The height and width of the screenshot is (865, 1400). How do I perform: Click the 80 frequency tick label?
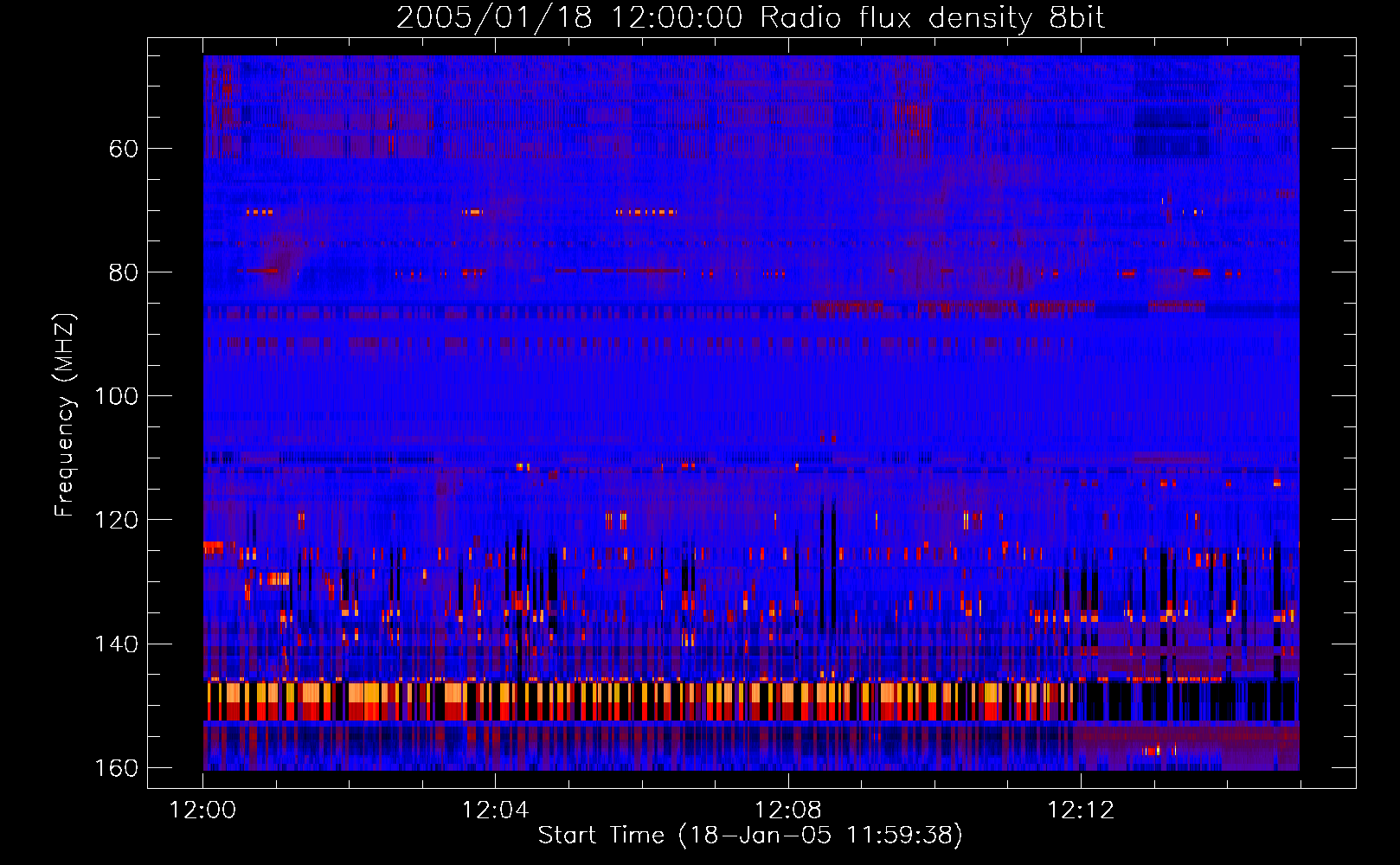coord(123,272)
